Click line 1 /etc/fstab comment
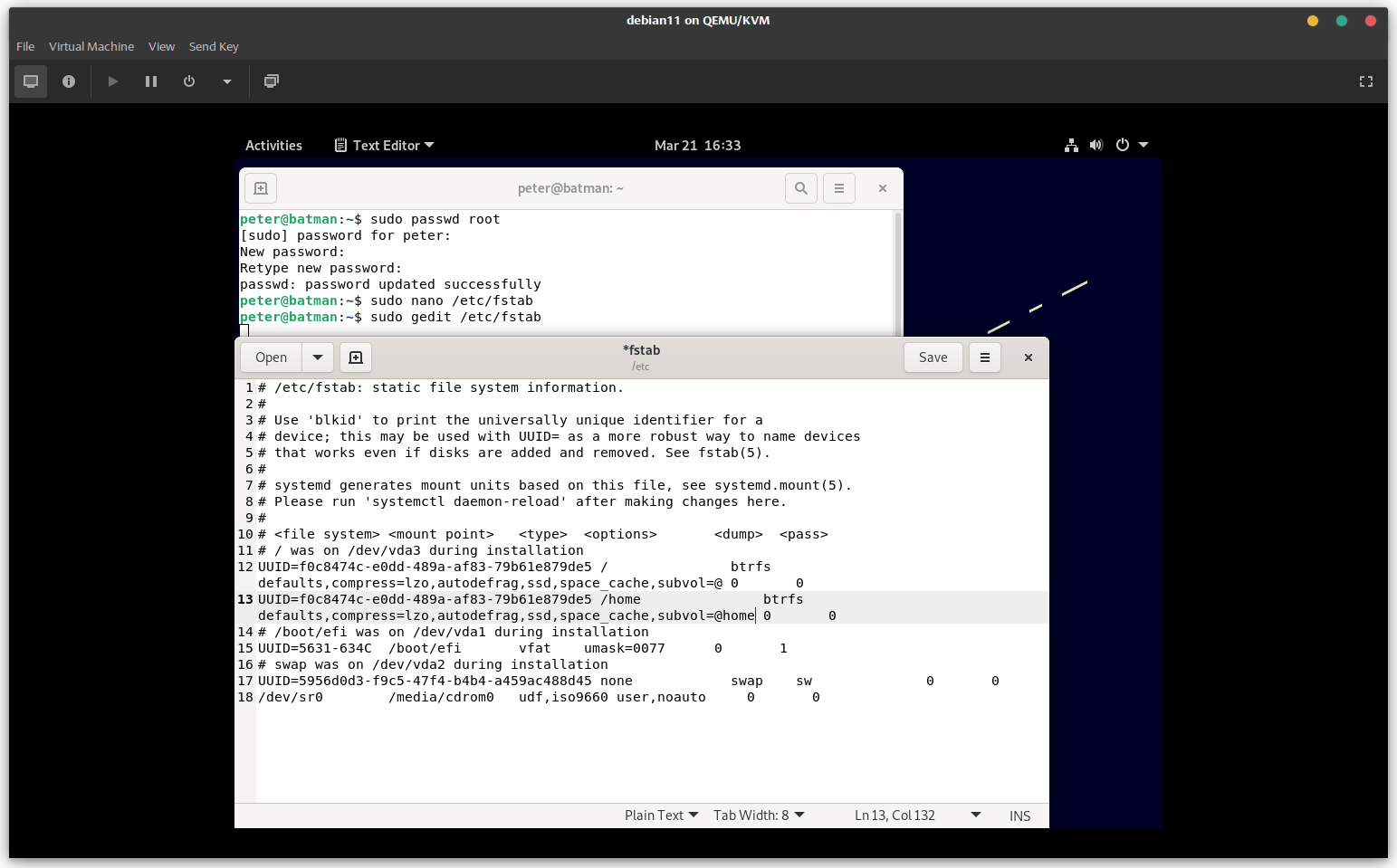 pos(441,387)
